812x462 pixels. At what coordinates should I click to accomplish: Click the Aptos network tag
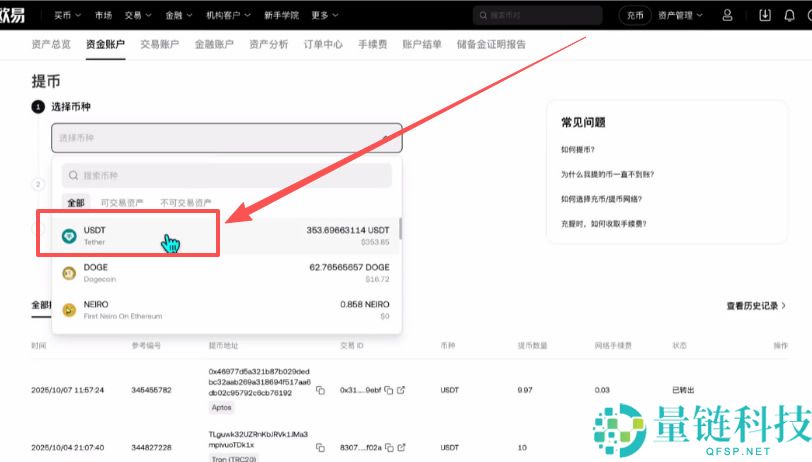click(221, 408)
